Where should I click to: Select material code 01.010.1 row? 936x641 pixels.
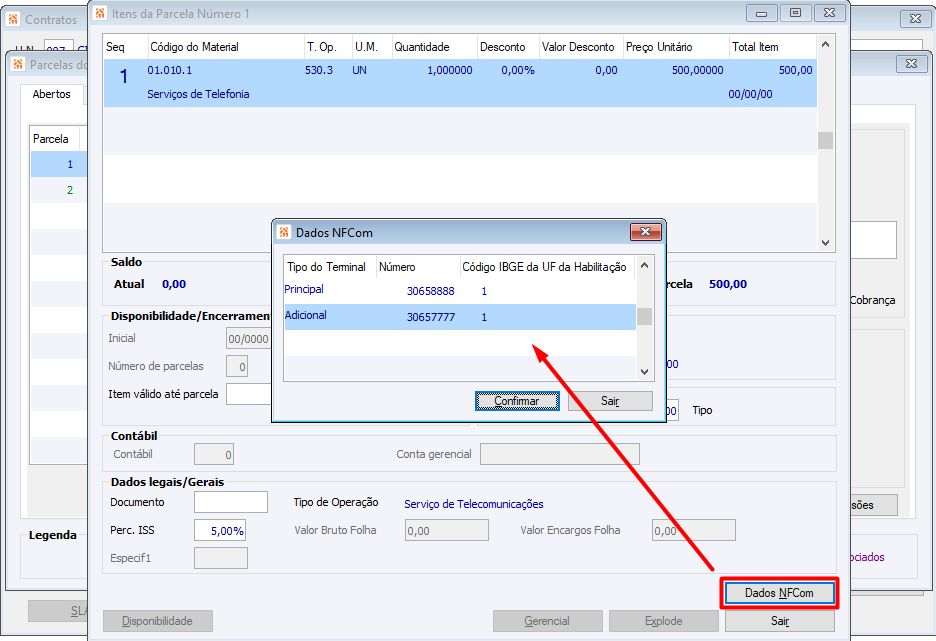tap(460, 83)
